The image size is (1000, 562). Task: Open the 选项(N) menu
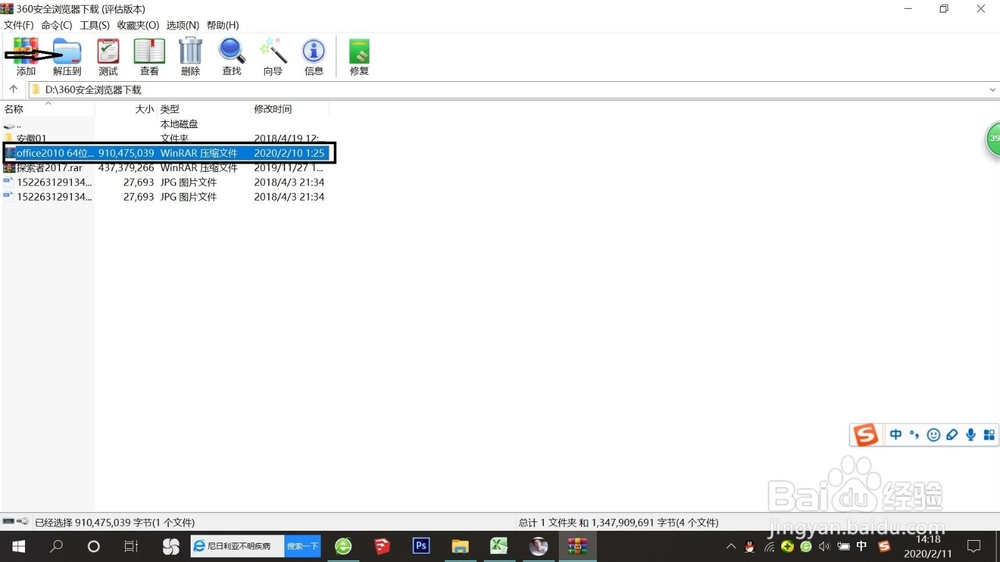click(182, 25)
